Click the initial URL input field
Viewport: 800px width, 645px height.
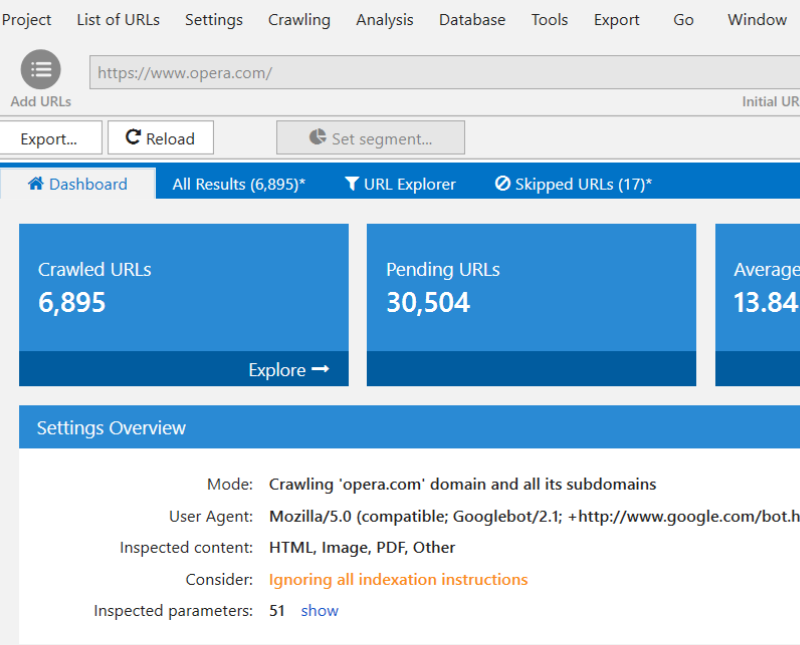[445, 72]
